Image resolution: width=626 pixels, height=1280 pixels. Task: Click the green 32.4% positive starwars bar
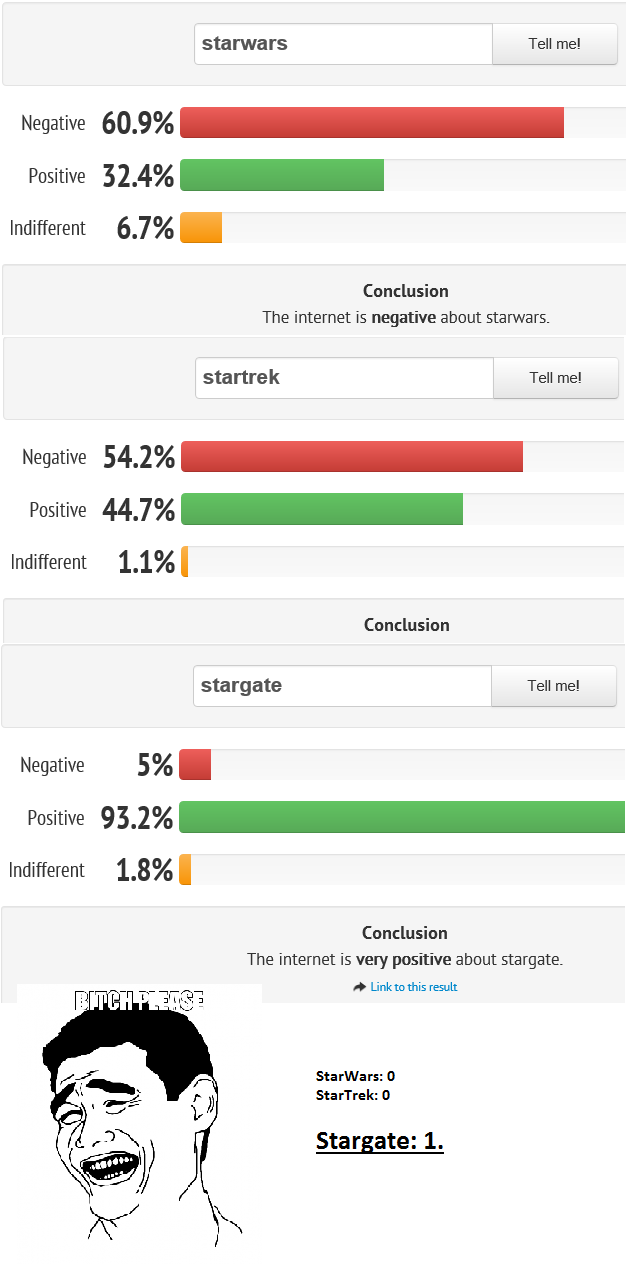pyautogui.click(x=282, y=175)
